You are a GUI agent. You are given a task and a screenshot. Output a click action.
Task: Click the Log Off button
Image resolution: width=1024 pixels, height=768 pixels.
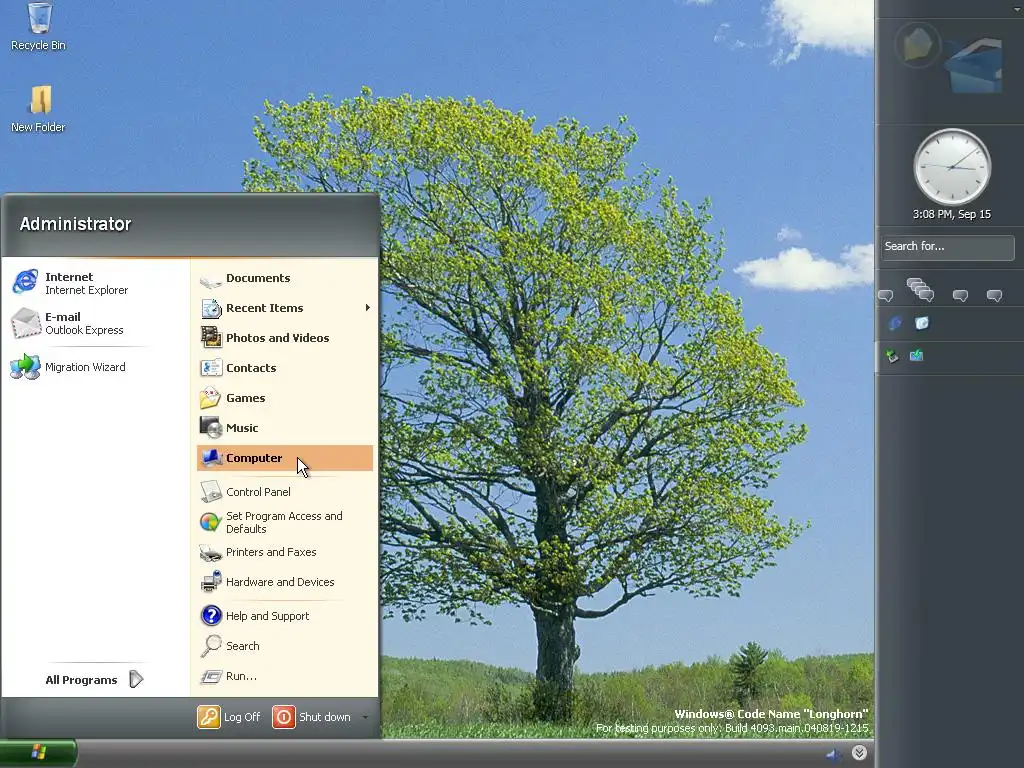(x=229, y=717)
